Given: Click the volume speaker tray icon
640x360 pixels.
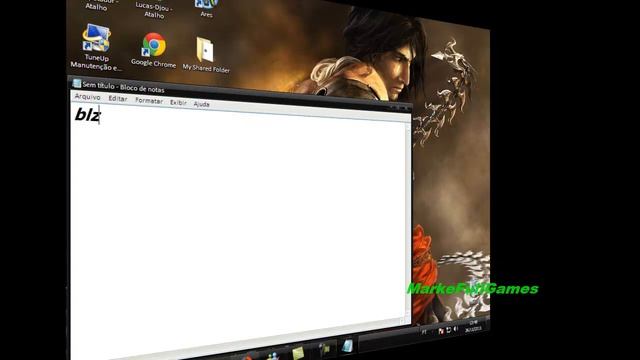Looking at the screenshot, I should (456, 329).
